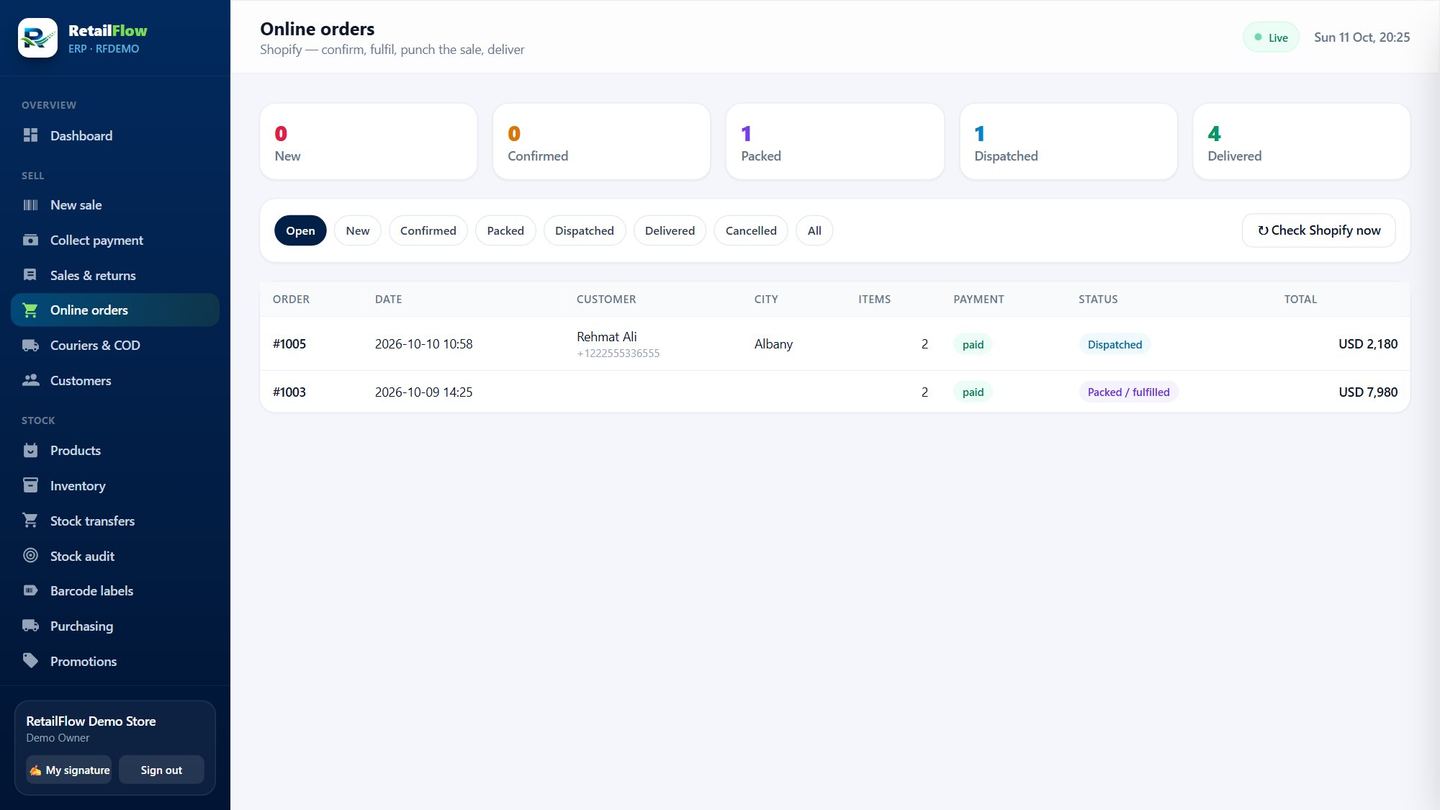Open the Delivered summary card
Viewport: 1440px width, 810px height.
click(x=1301, y=142)
